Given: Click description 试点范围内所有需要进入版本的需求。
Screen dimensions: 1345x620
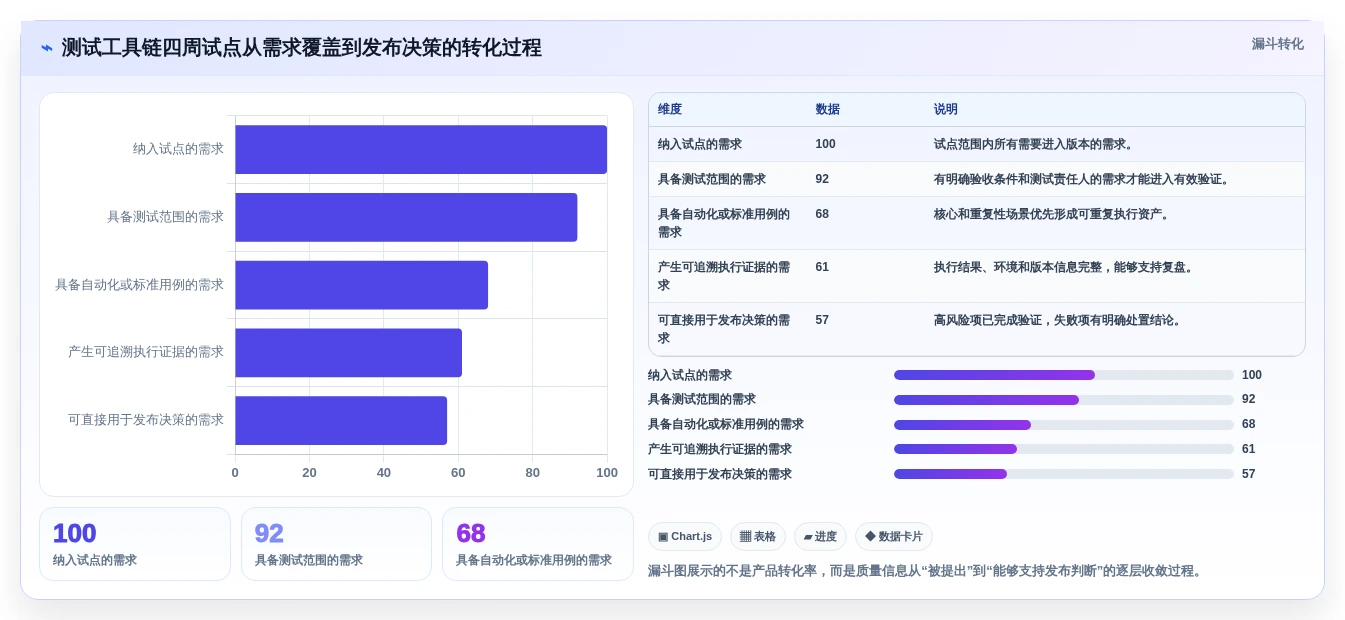Looking at the screenshot, I should [x=1035, y=144].
